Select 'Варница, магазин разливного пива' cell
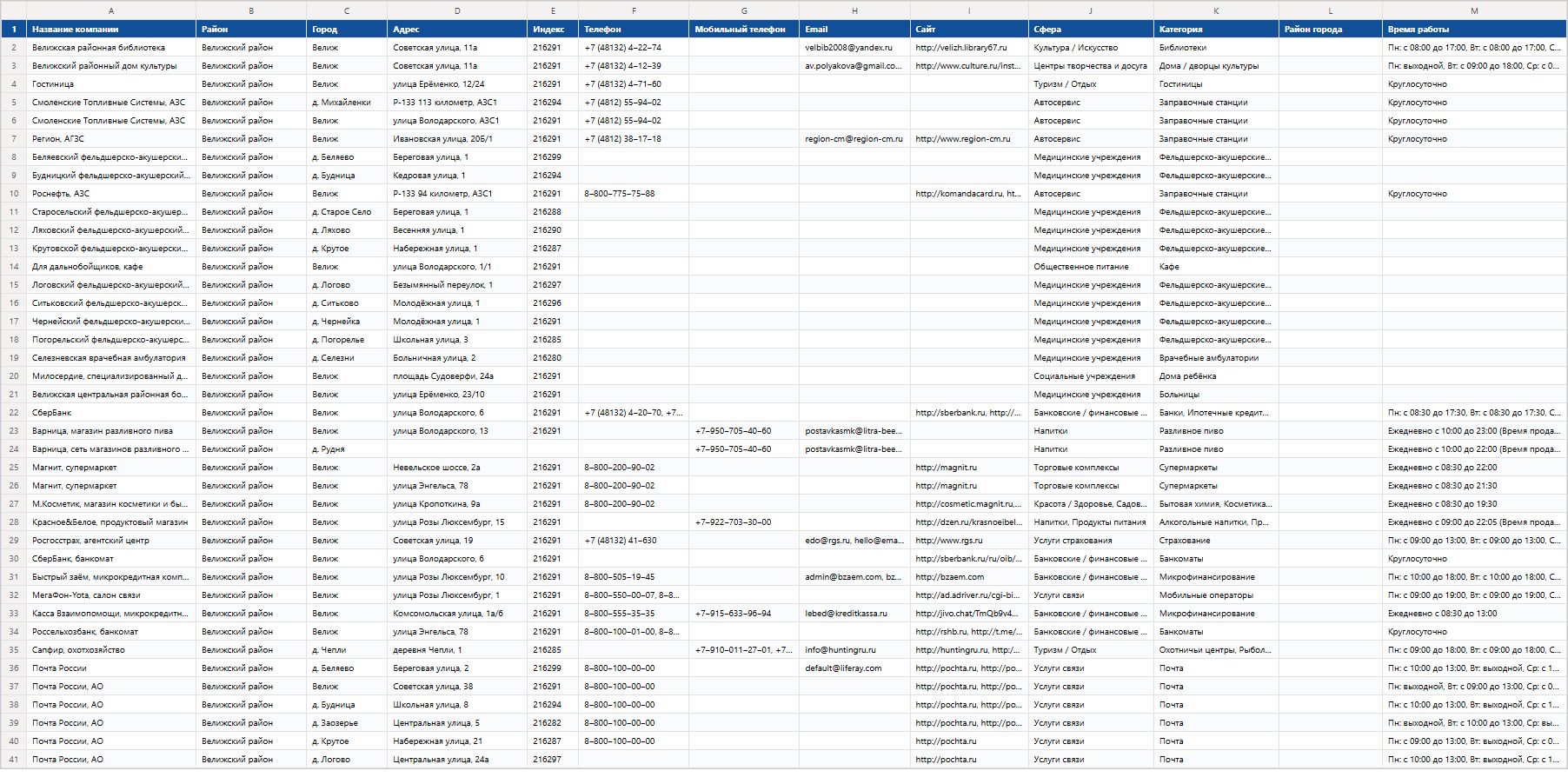Screen dimensions: 1568x784 pos(111,431)
